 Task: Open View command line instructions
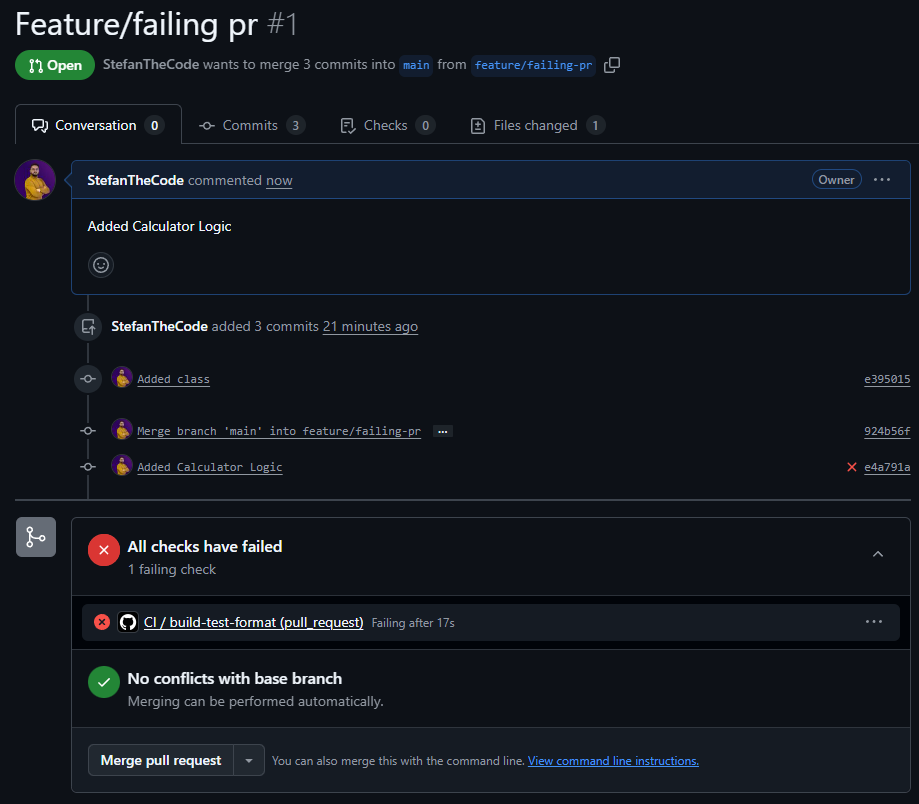612,760
